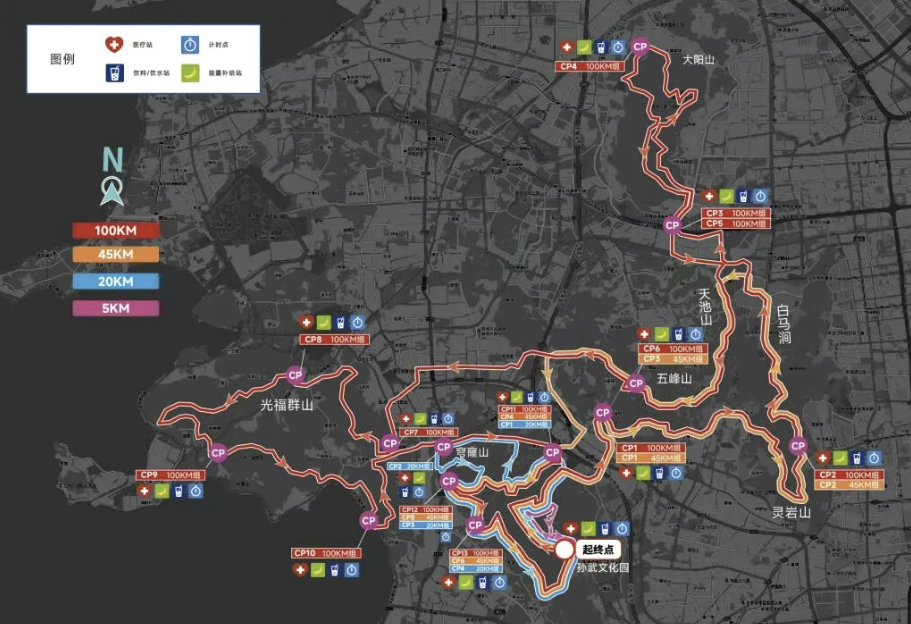Select the red 100KM route swatch

(x=116, y=230)
